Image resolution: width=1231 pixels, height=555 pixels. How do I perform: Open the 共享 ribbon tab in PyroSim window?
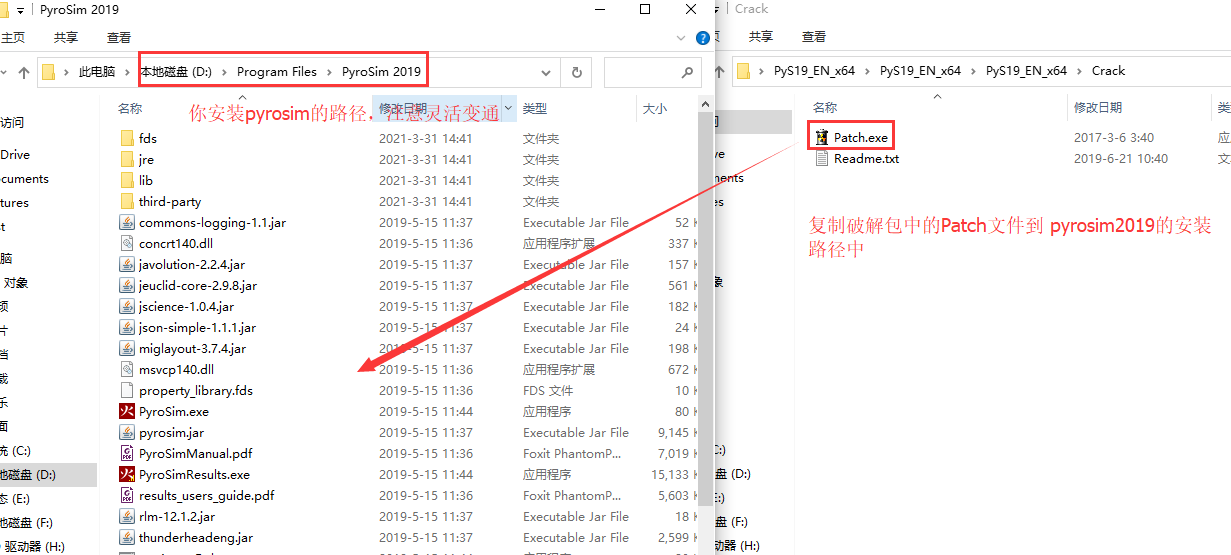(x=66, y=37)
